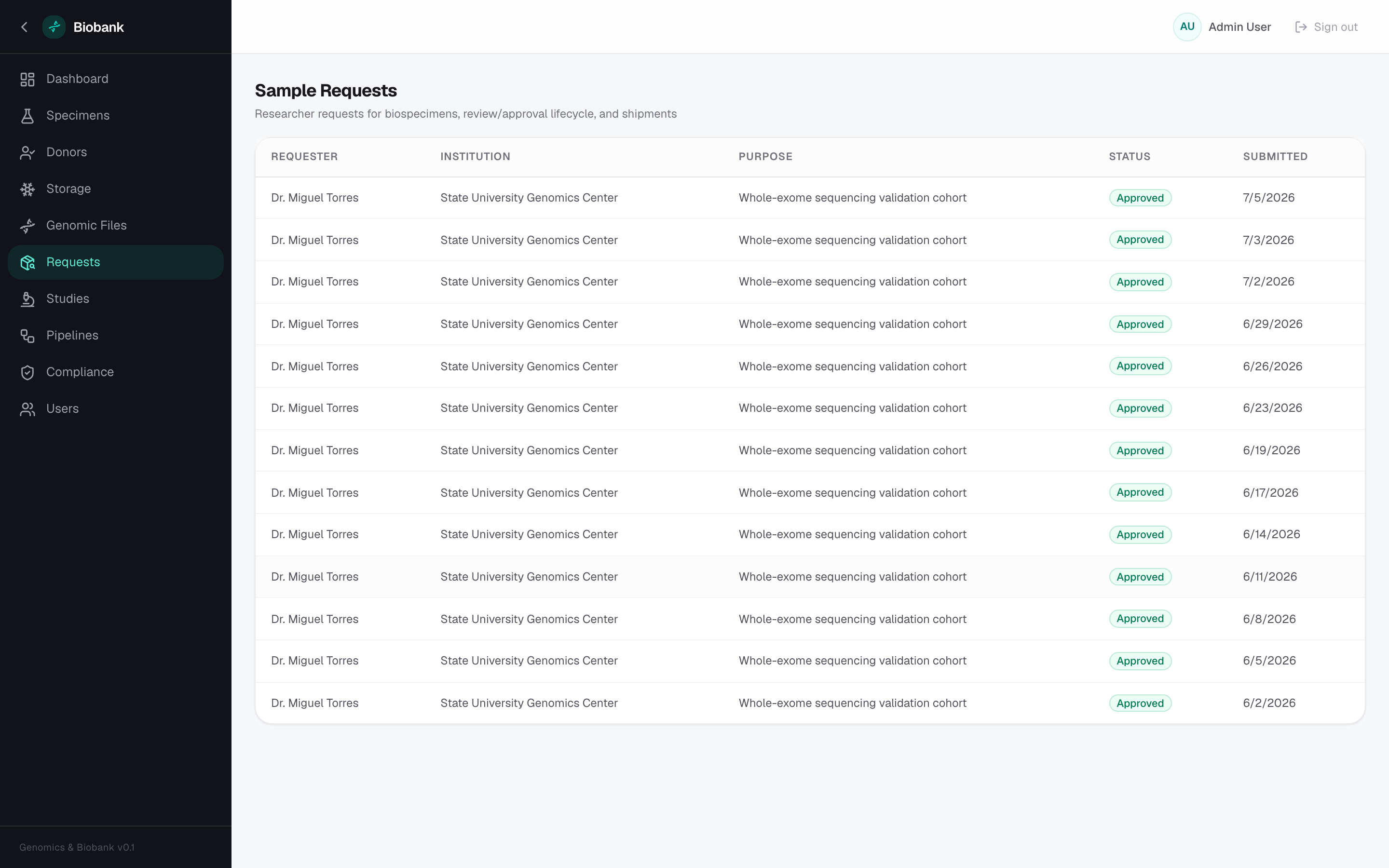Click Approved badge for 7/3/2026 request
1389x868 pixels.
1140,240
